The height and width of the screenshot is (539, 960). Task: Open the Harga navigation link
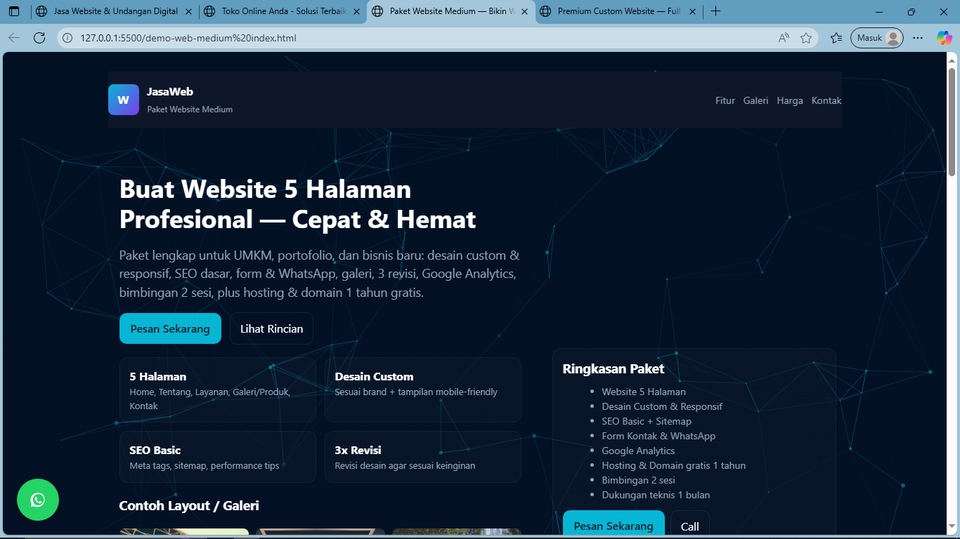pos(790,100)
